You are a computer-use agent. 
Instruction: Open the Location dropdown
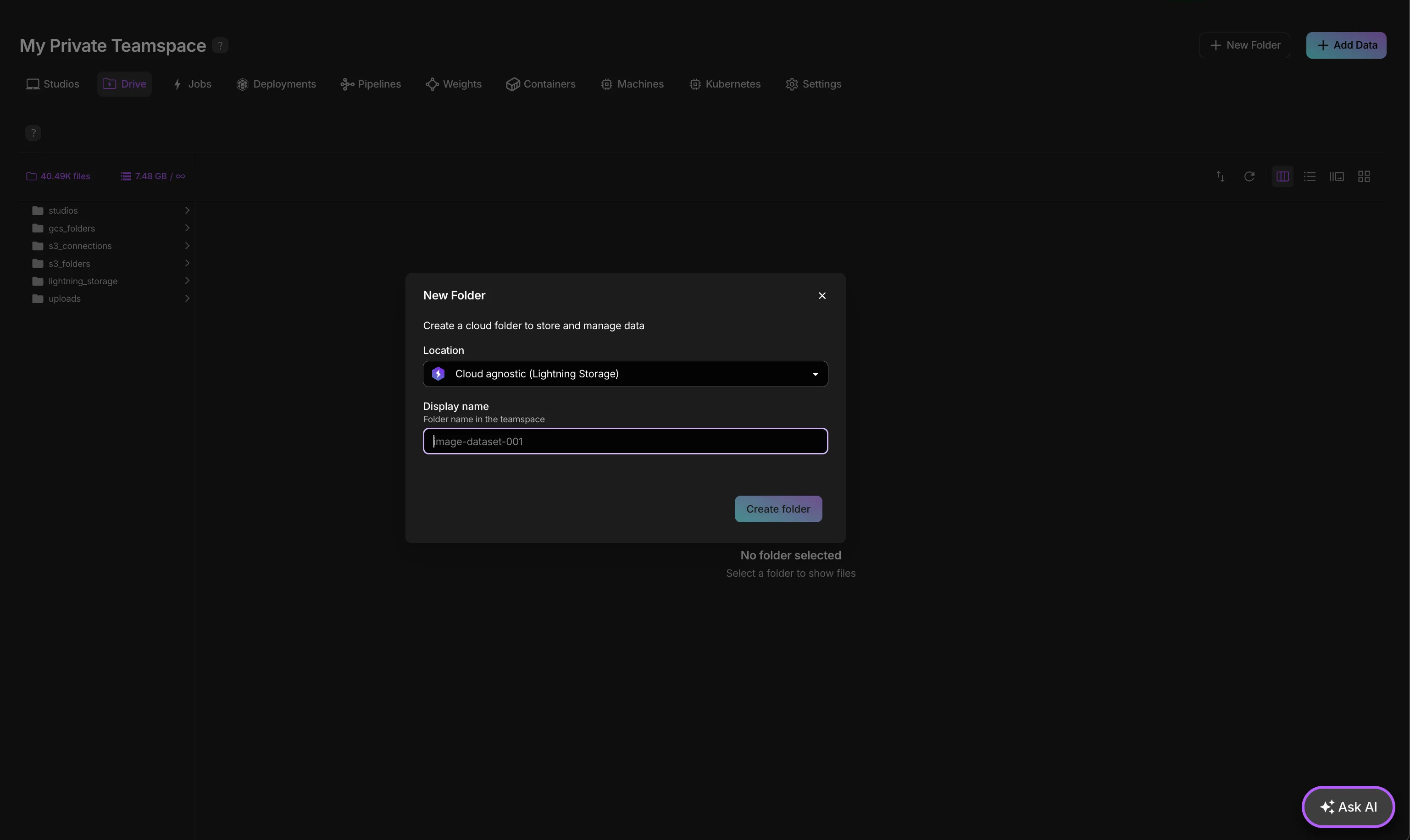[625, 374]
